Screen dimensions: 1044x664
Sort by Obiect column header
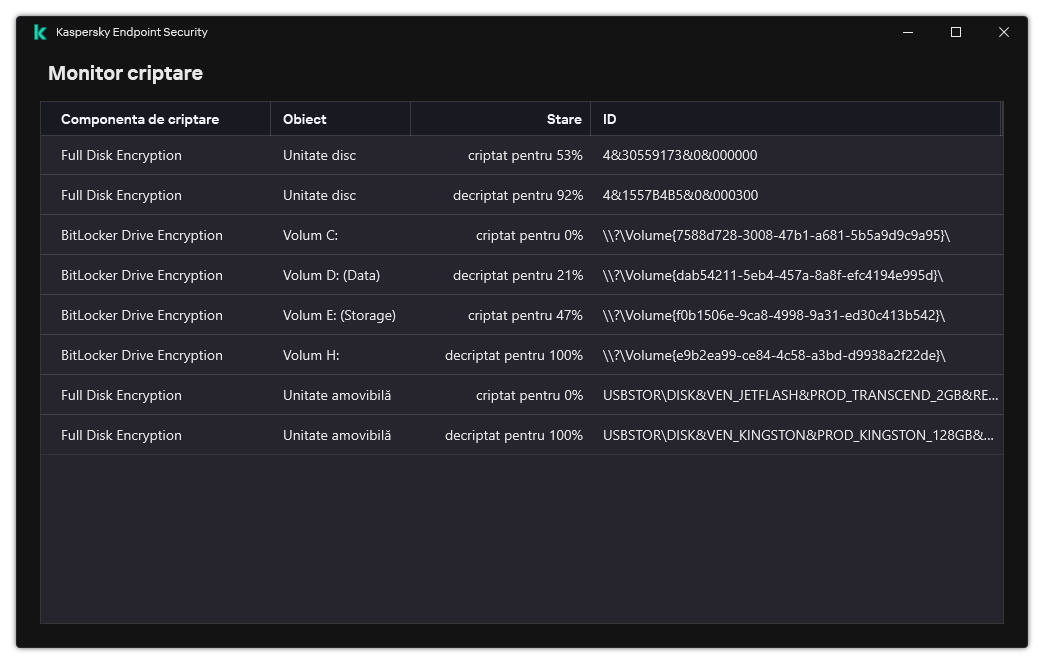(305, 119)
